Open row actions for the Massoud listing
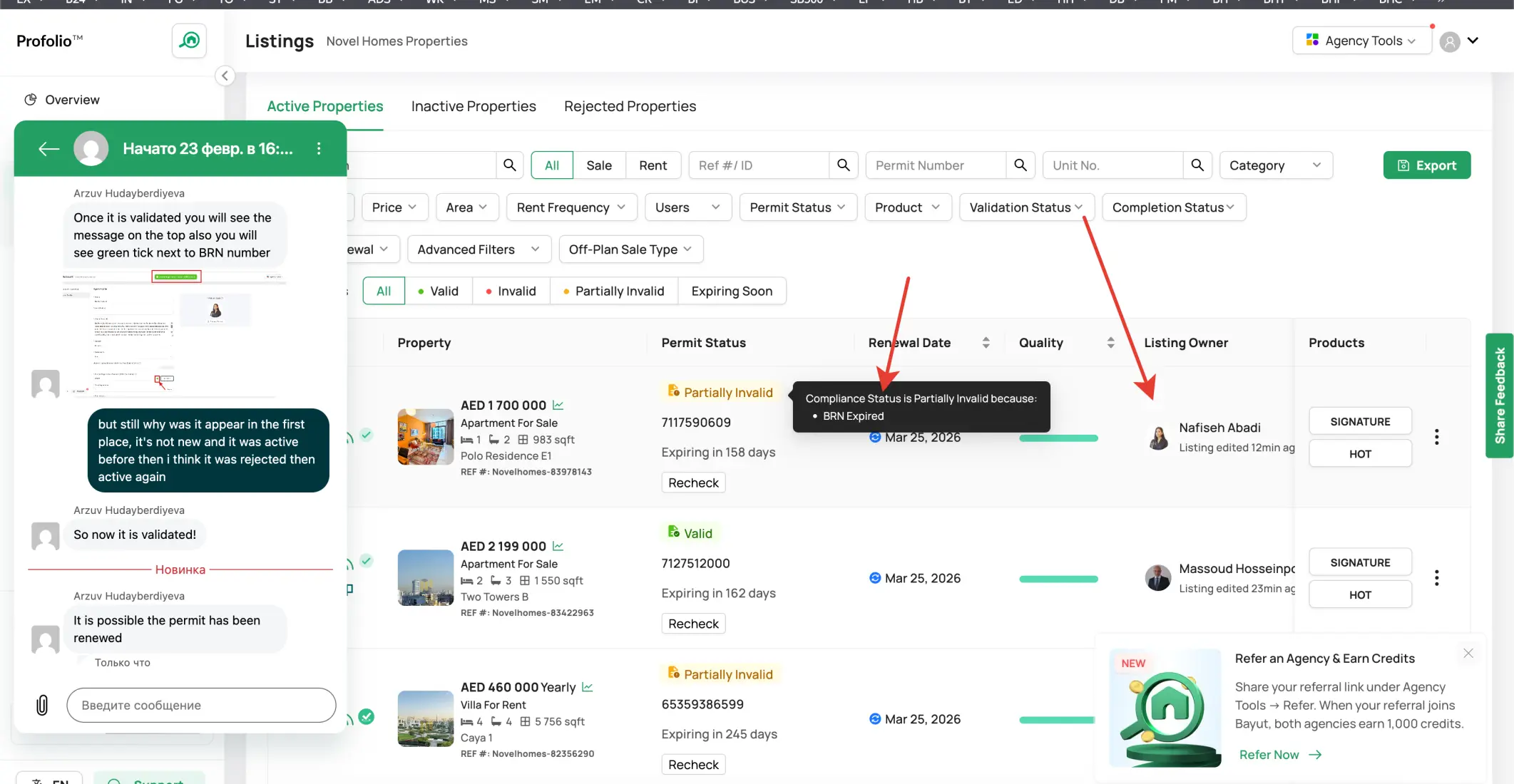The width and height of the screenshot is (1514, 784). [x=1437, y=578]
